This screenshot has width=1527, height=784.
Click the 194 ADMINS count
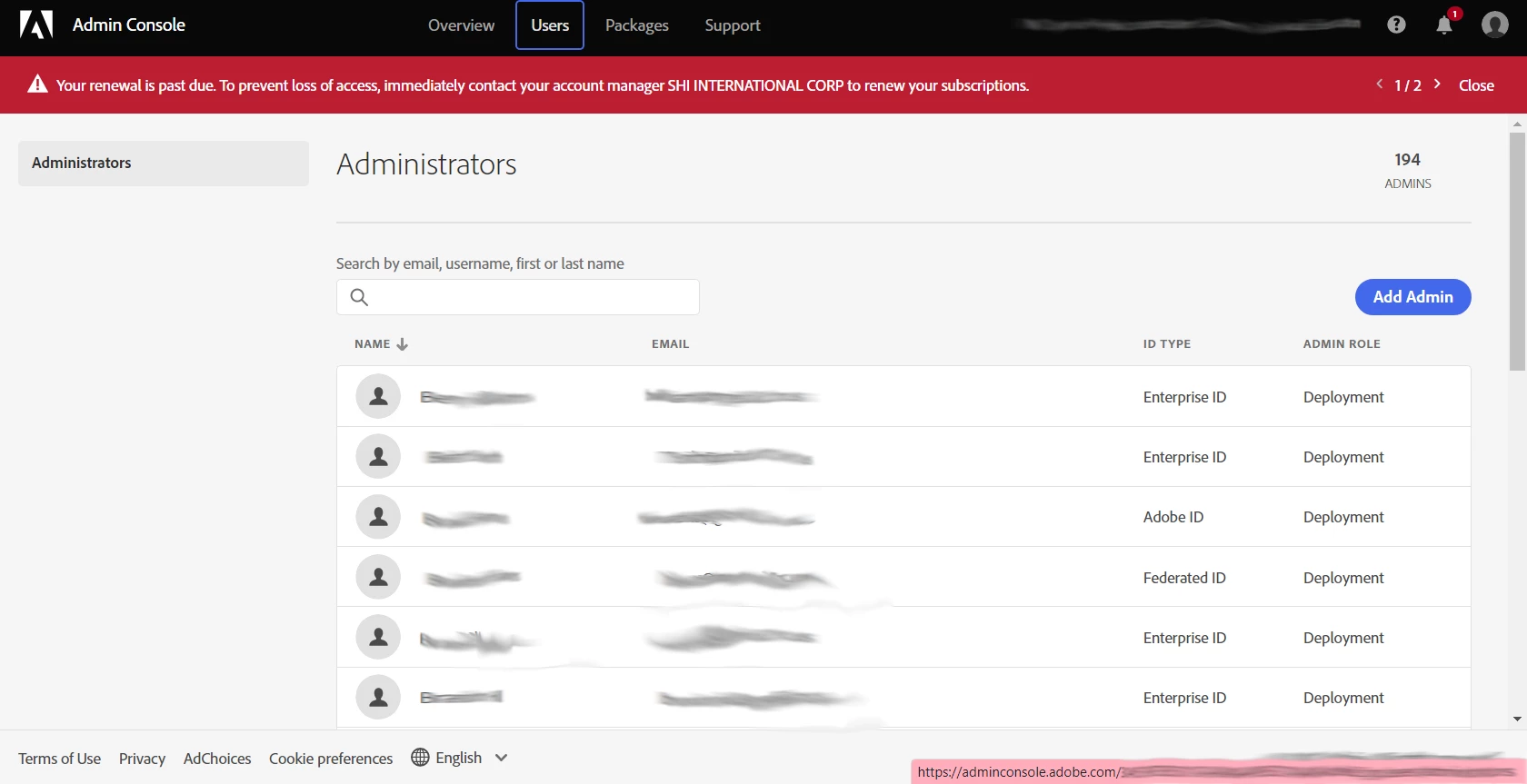point(1408,170)
